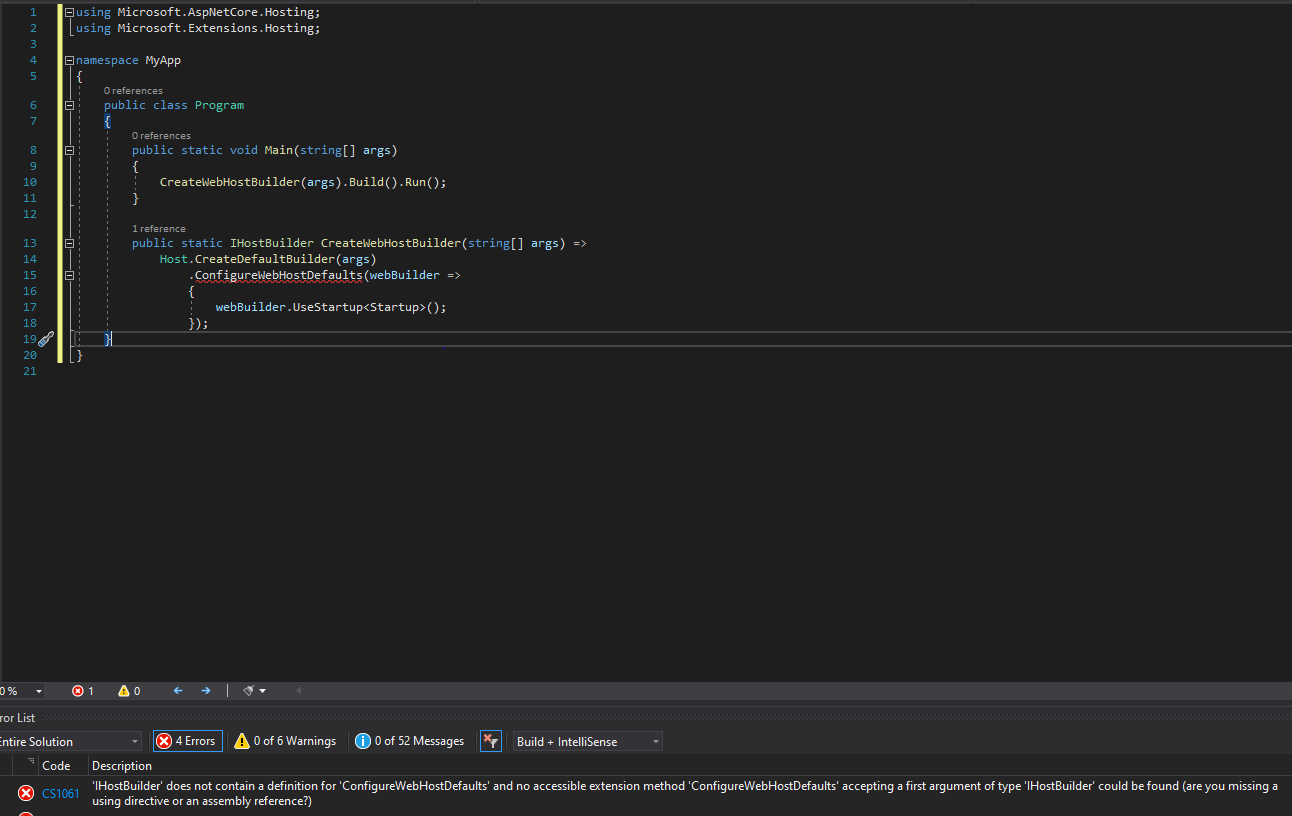
Task: Click the 0 references lens above Main
Action: (161, 136)
